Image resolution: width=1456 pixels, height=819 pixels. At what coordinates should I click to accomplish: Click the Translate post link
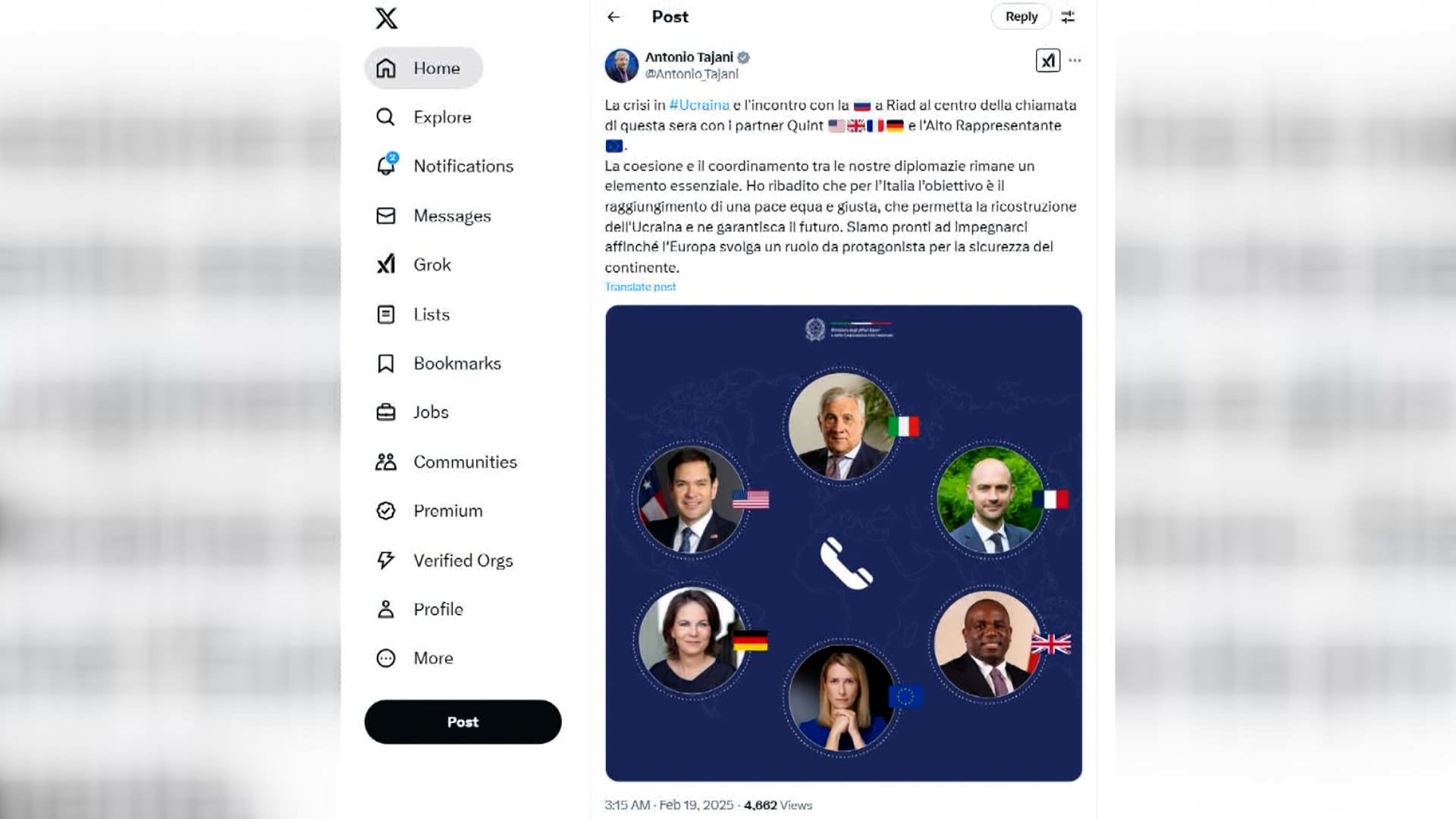[x=640, y=287]
